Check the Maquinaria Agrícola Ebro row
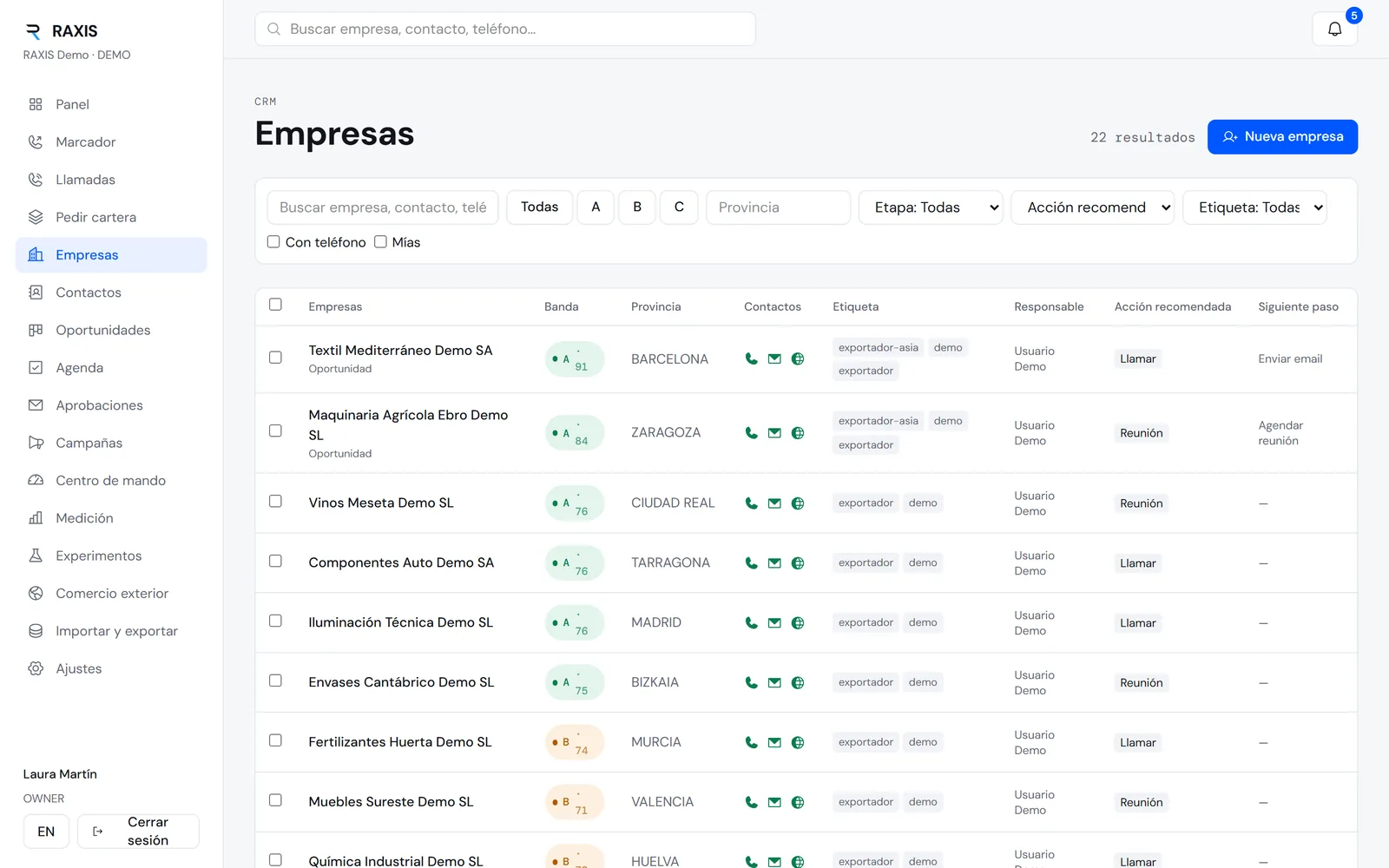 coord(275,431)
